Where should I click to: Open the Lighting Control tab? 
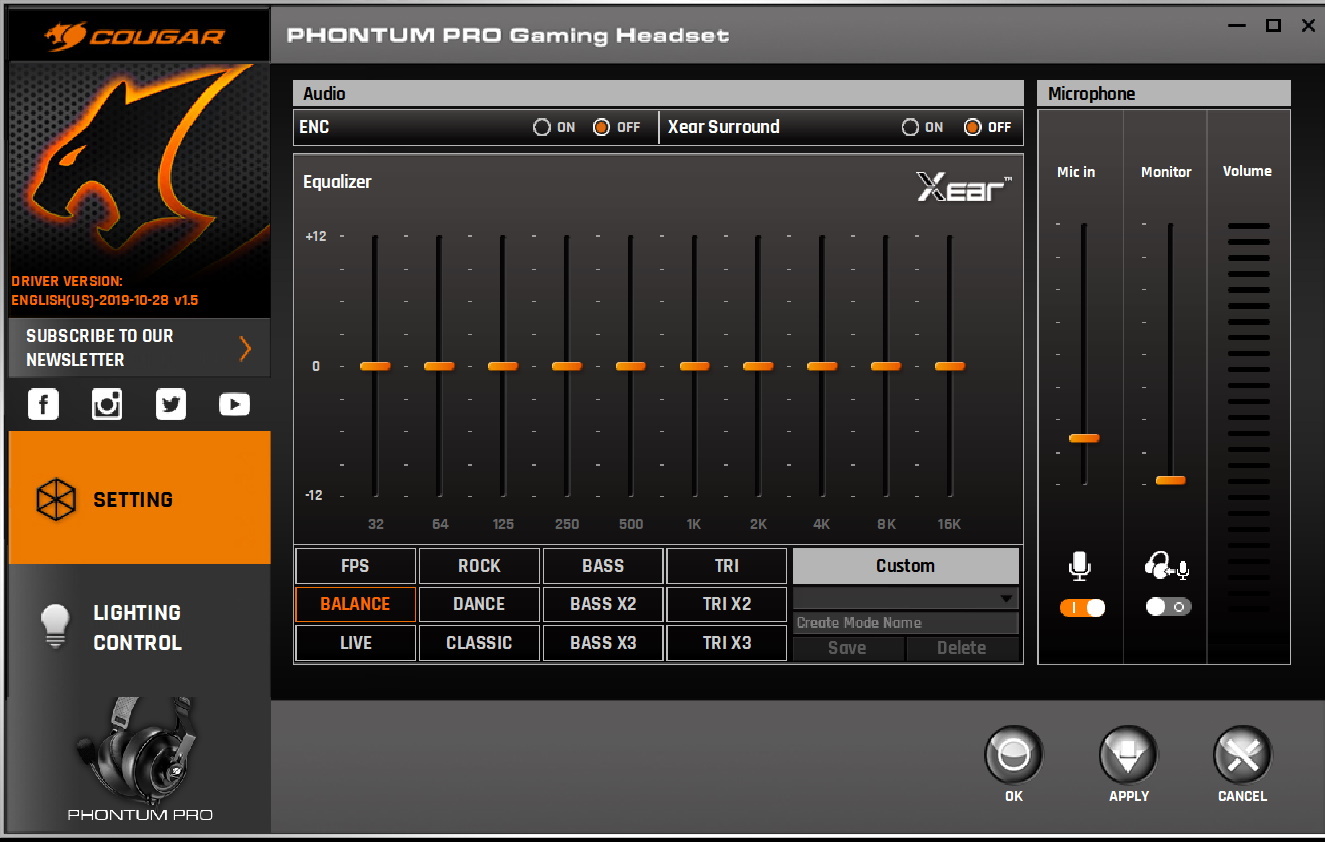coord(139,628)
